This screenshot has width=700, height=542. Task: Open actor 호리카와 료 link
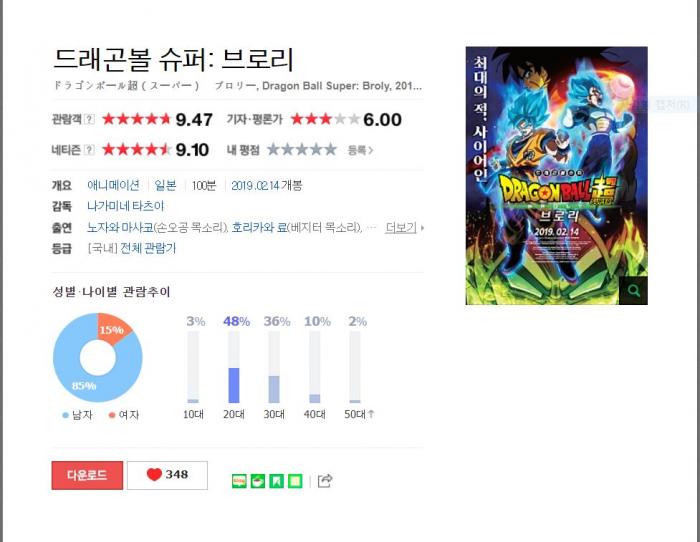point(259,228)
